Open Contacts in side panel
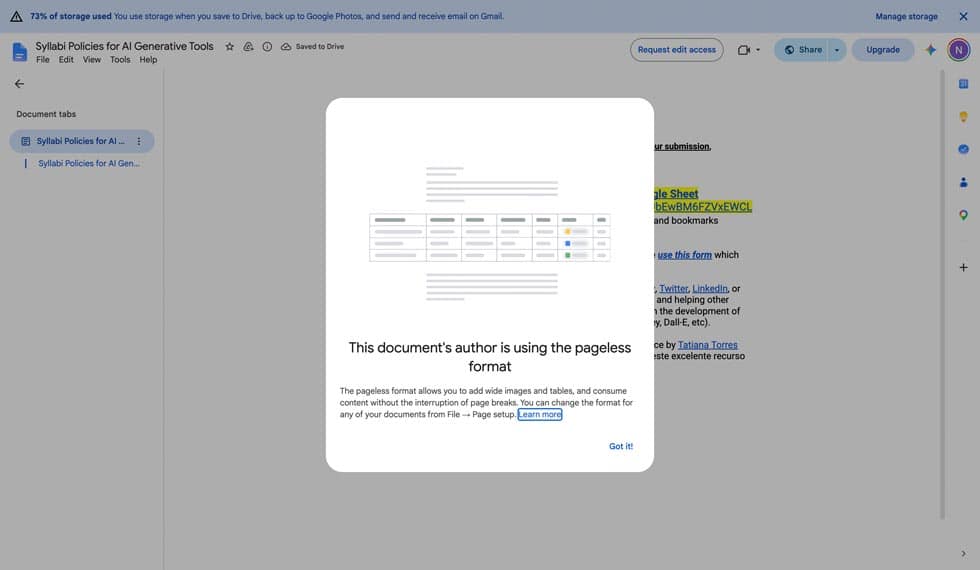980x570 pixels. [x=963, y=182]
